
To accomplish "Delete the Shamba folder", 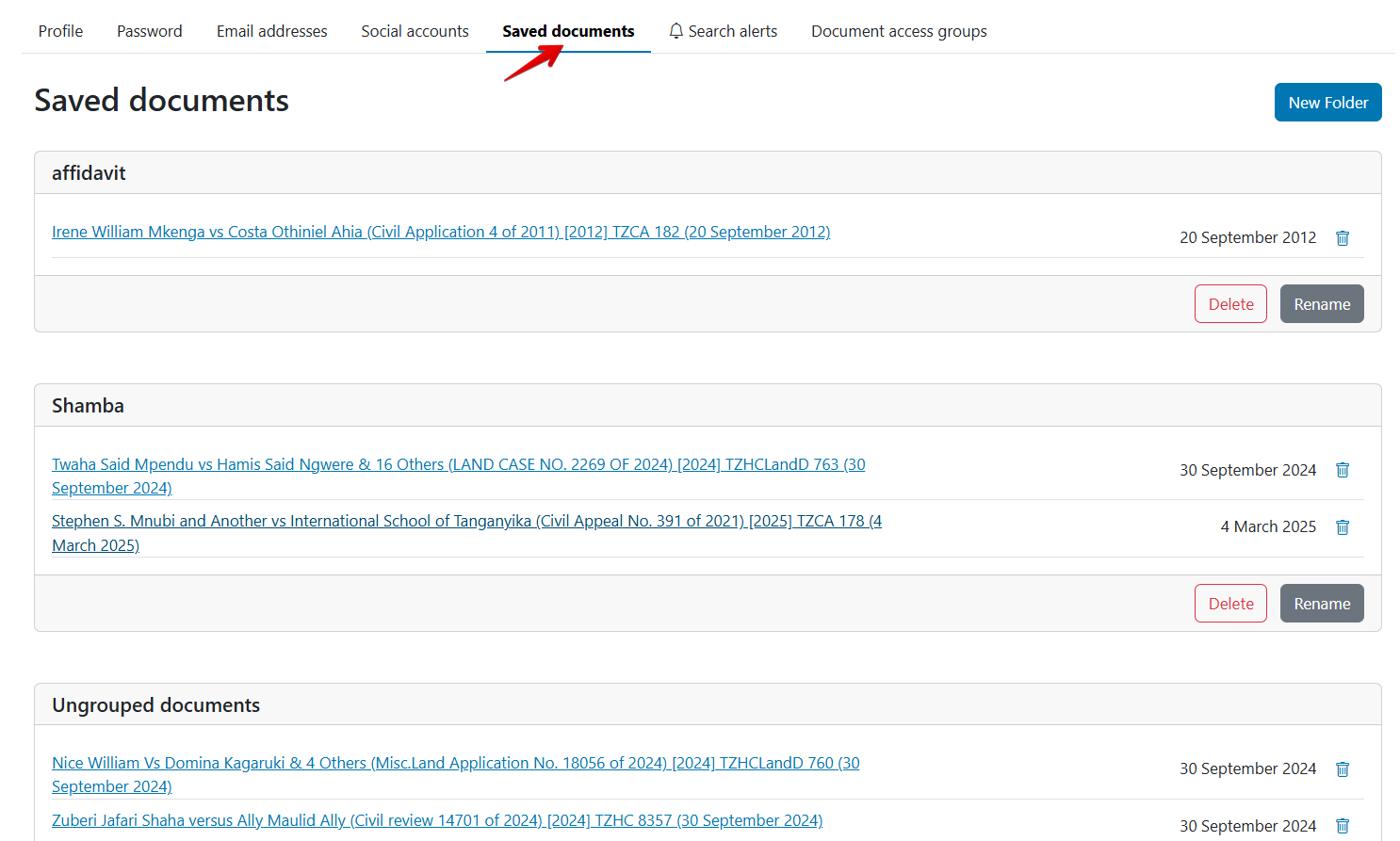I will point(1230,604).
